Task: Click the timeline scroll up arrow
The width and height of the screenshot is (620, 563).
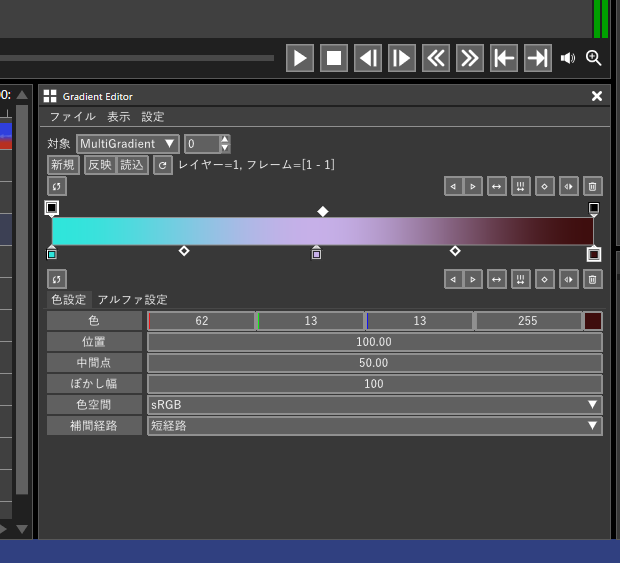Action: click(22, 95)
